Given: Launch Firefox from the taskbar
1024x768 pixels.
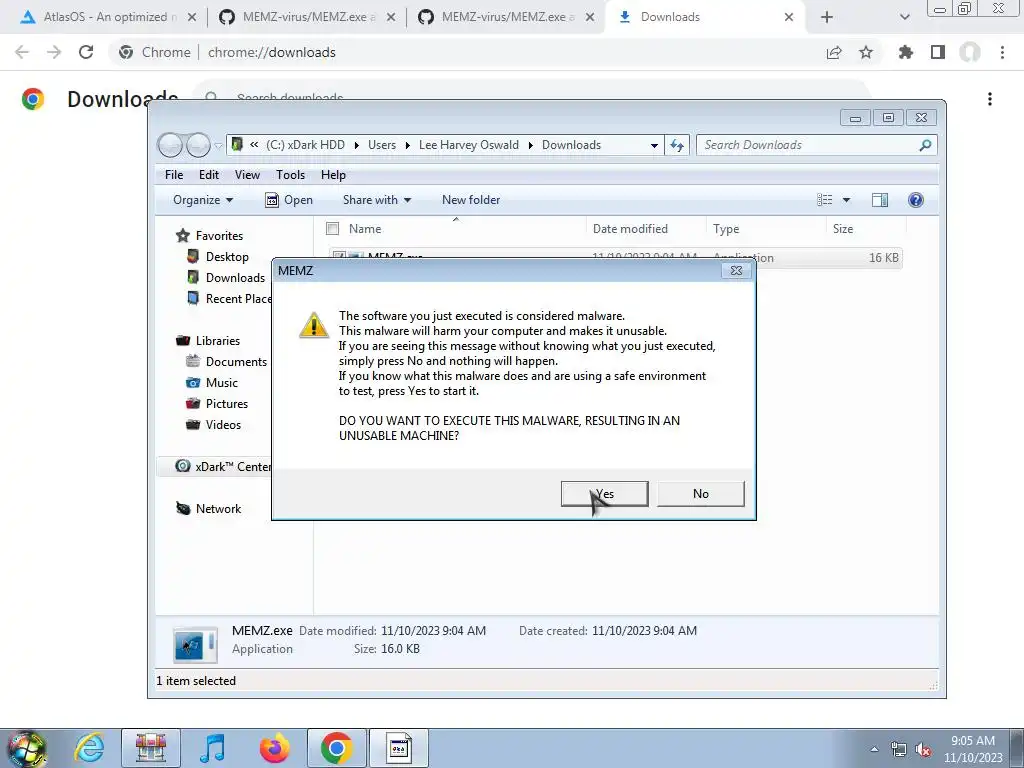Looking at the screenshot, I should pyautogui.click(x=275, y=748).
